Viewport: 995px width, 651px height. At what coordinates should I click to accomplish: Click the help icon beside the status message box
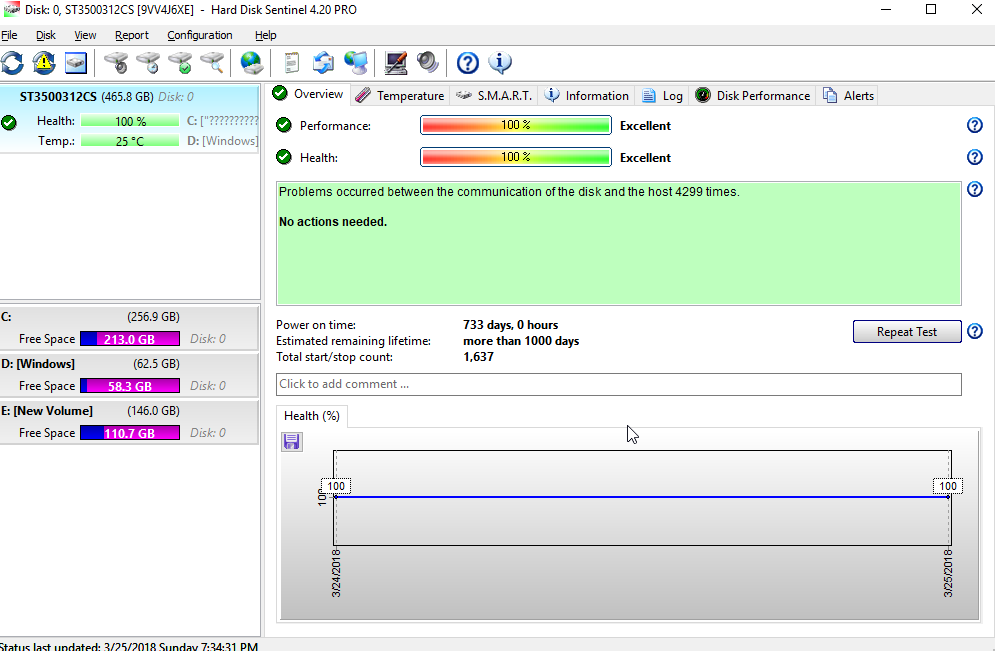click(975, 189)
